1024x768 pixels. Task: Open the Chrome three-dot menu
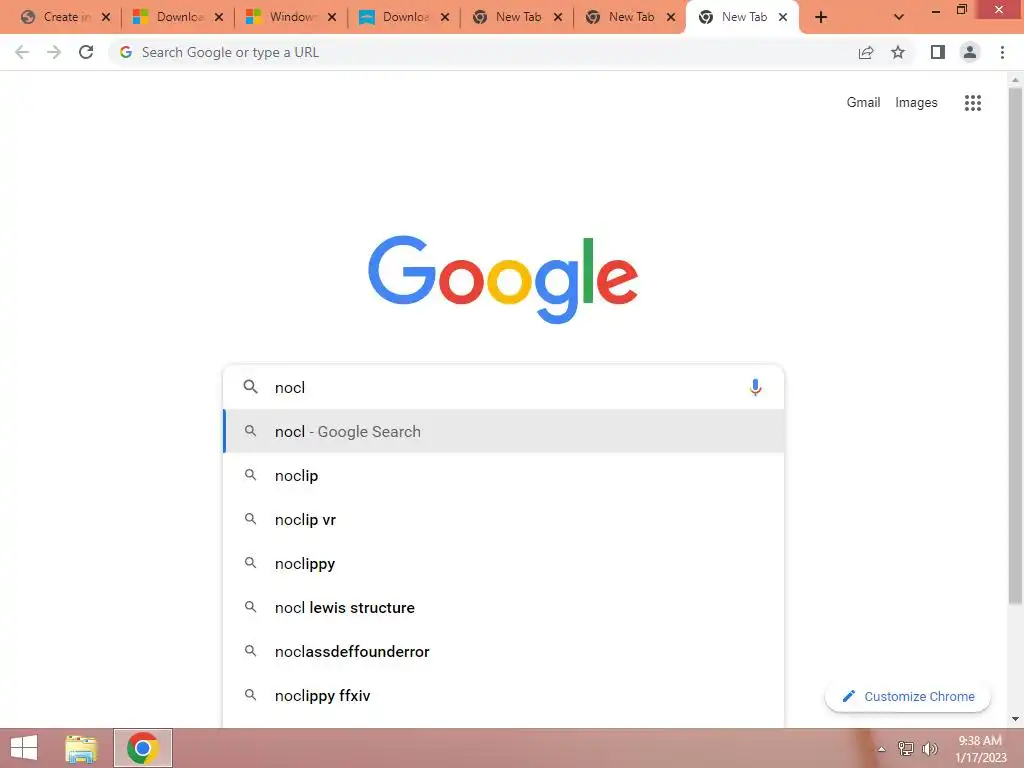tap(1002, 52)
